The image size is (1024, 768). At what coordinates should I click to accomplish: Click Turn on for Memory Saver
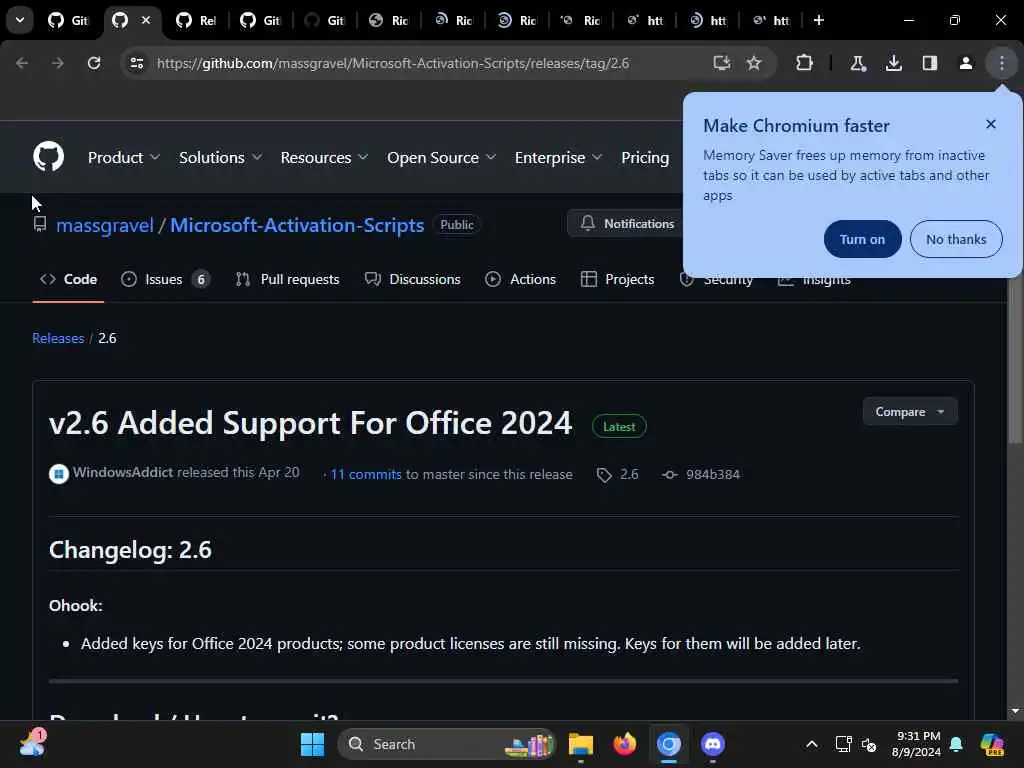pyautogui.click(x=862, y=239)
